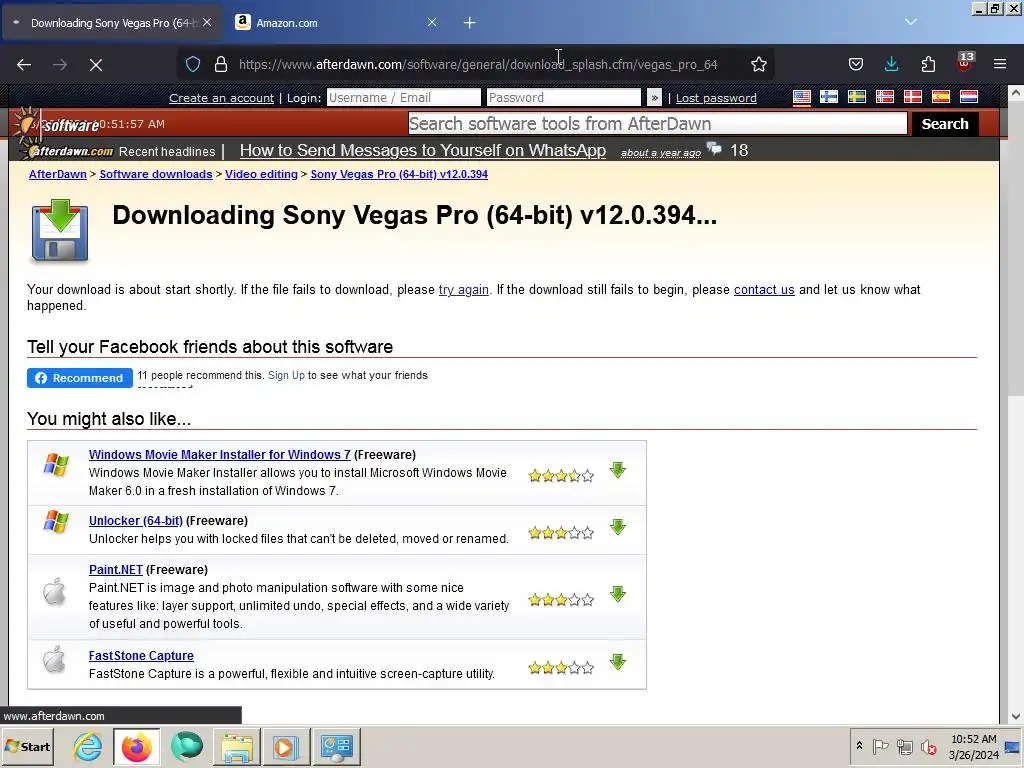Click the try again link
The image size is (1024, 768).
(x=464, y=289)
